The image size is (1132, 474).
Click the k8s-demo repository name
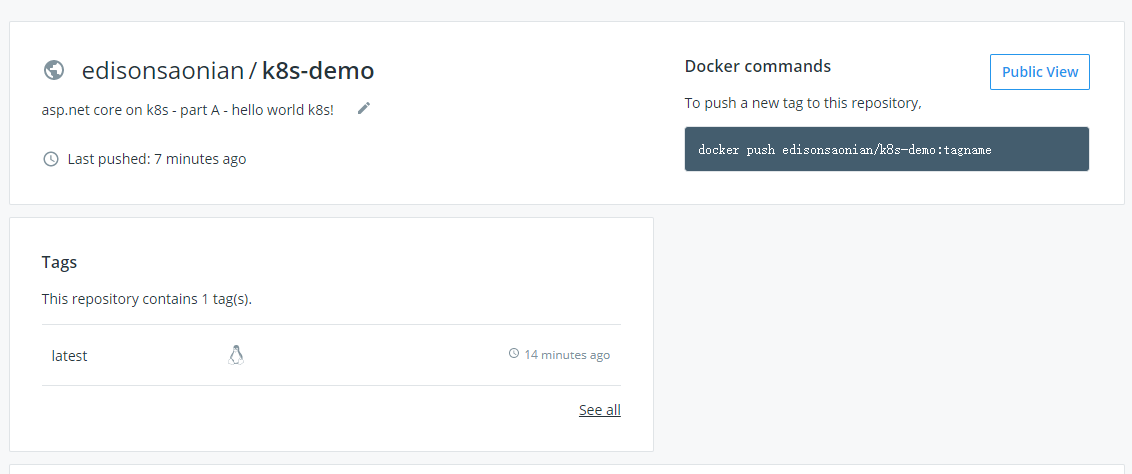(318, 71)
